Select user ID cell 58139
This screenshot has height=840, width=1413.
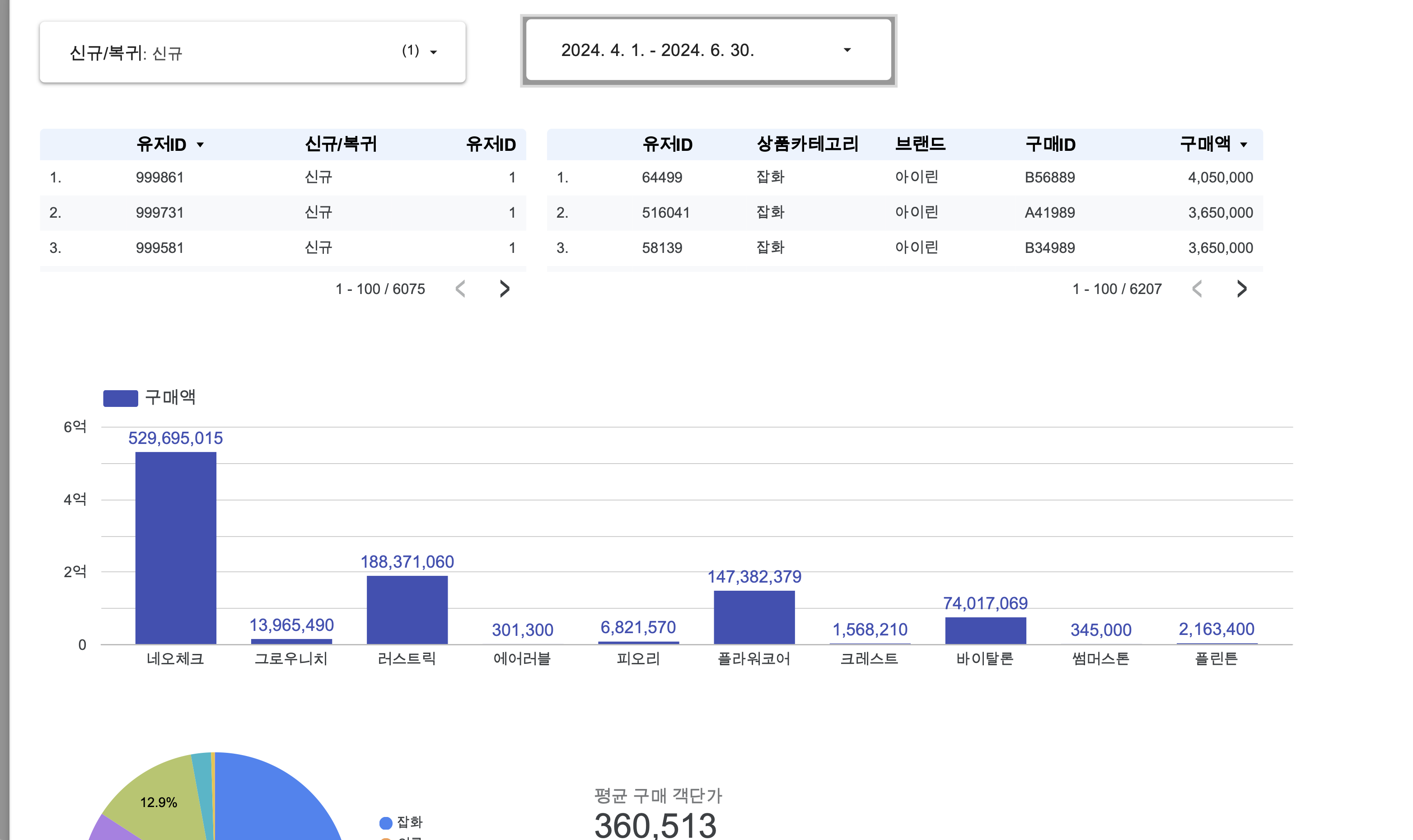(662, 248)
